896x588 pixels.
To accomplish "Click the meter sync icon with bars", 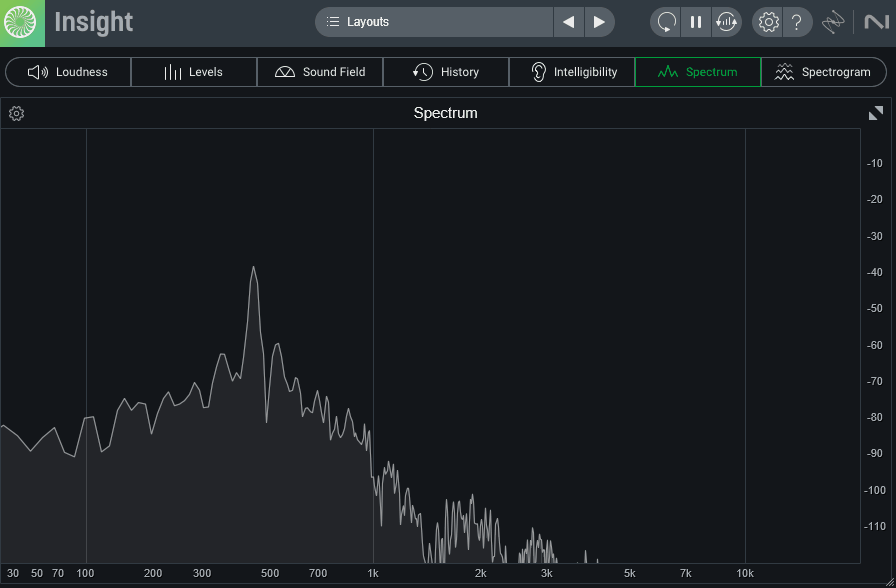I will click(726, 22).
